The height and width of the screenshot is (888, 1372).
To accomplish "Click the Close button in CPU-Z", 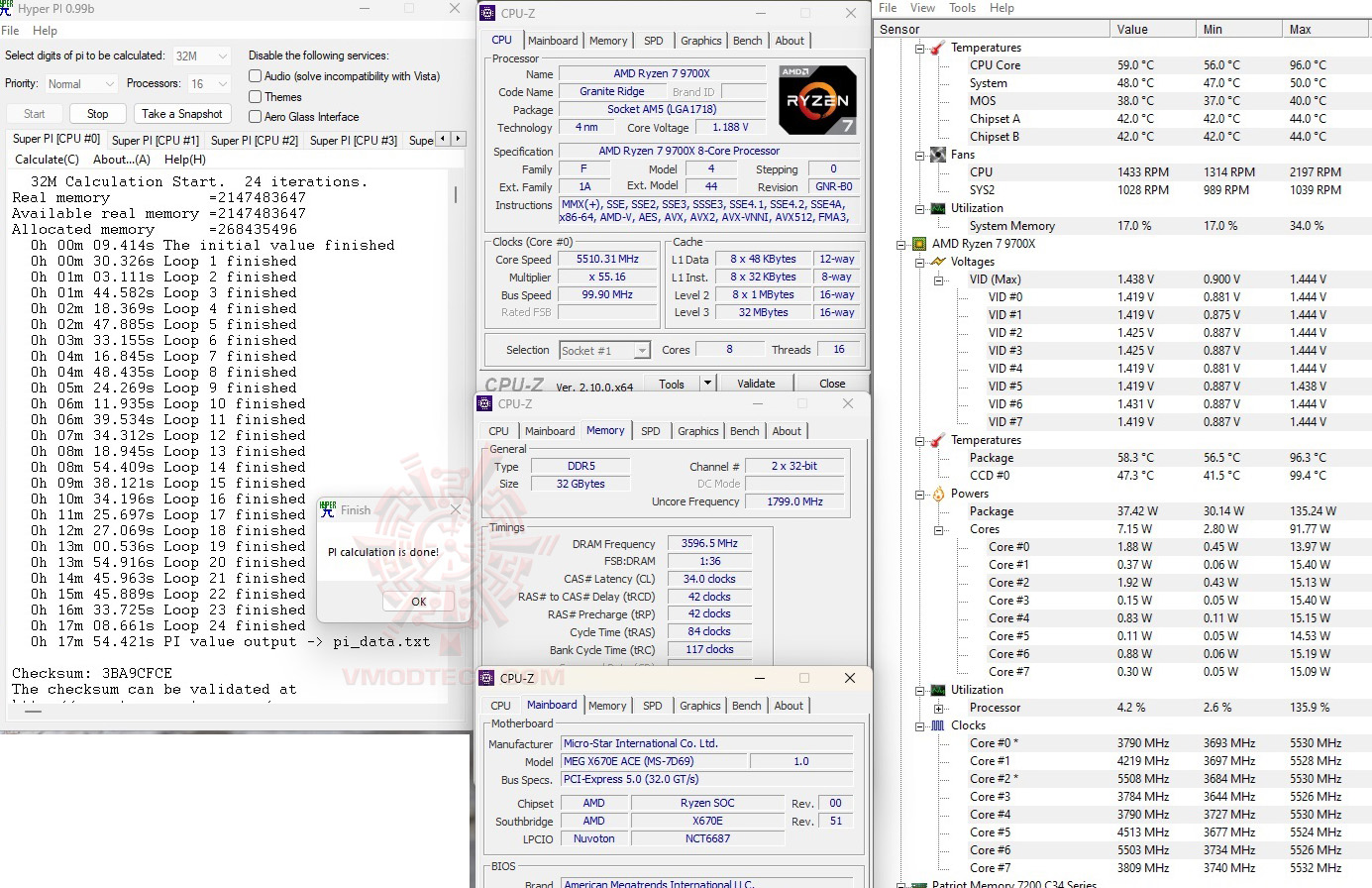I will [832, 384].
